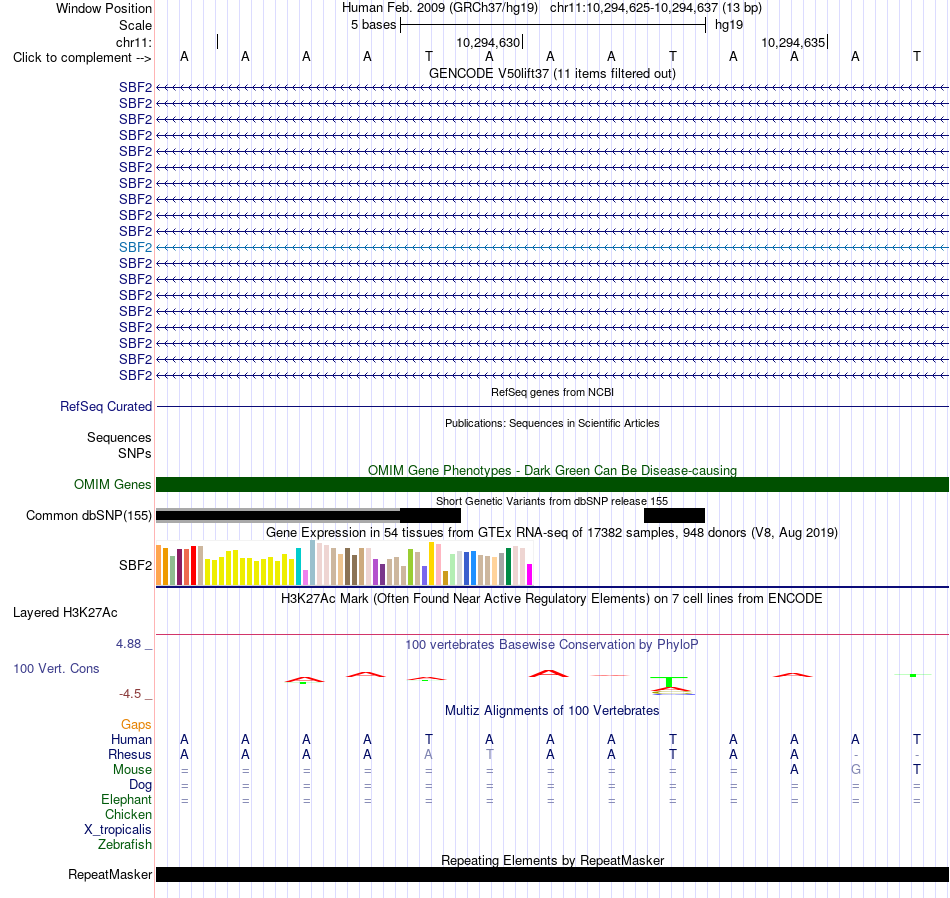Screen dimensions: 950x898
Task: Click the black RepeatMasker element bar
Action: [x=552, y=874]
